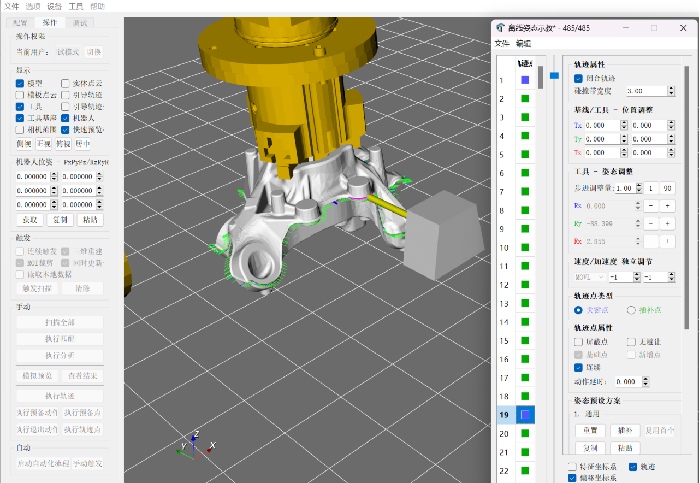
Task: Click the green marker in row 5
Action: [x=524, y=155]
